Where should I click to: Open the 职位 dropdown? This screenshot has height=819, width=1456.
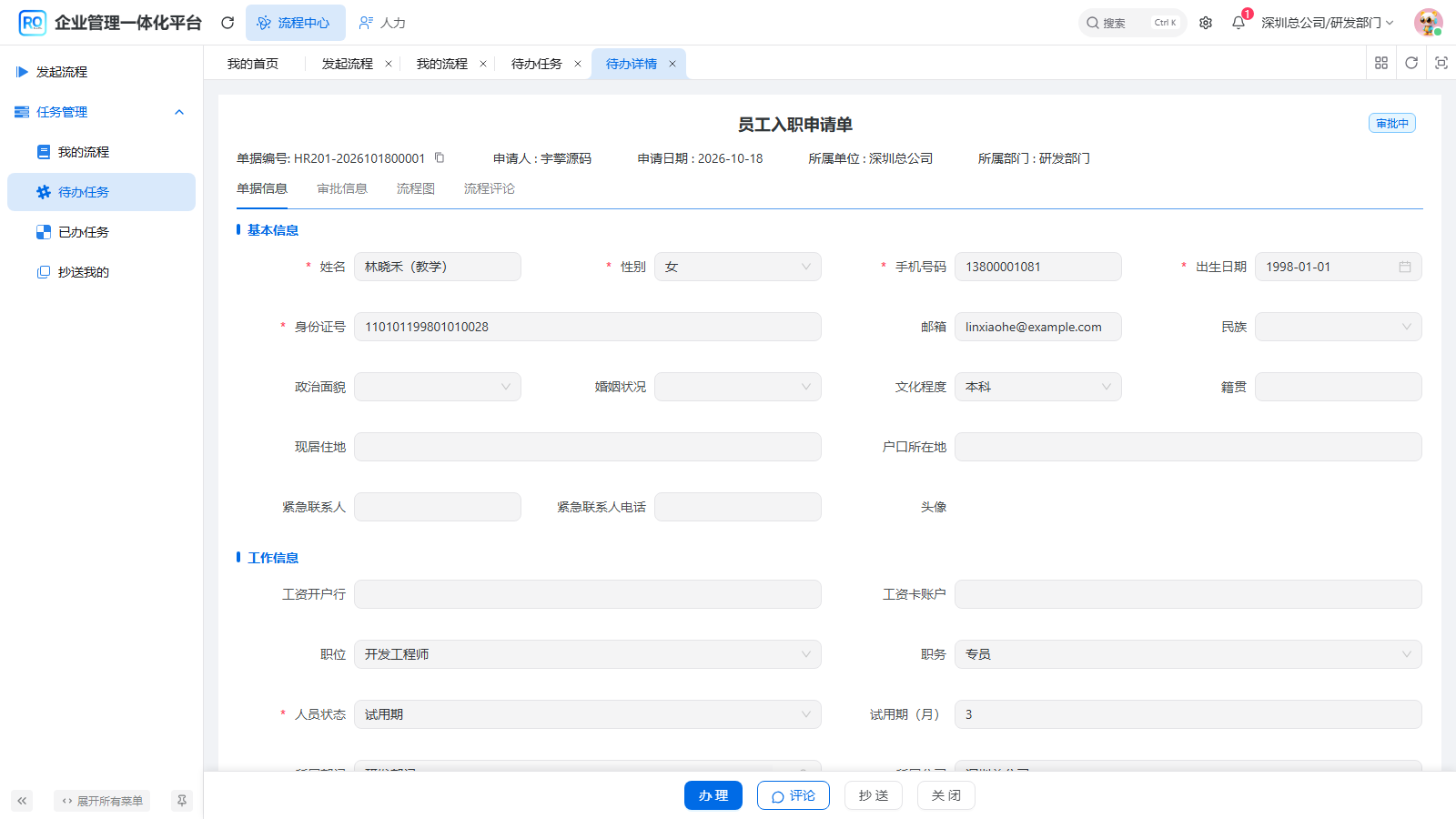pos(588,654)
